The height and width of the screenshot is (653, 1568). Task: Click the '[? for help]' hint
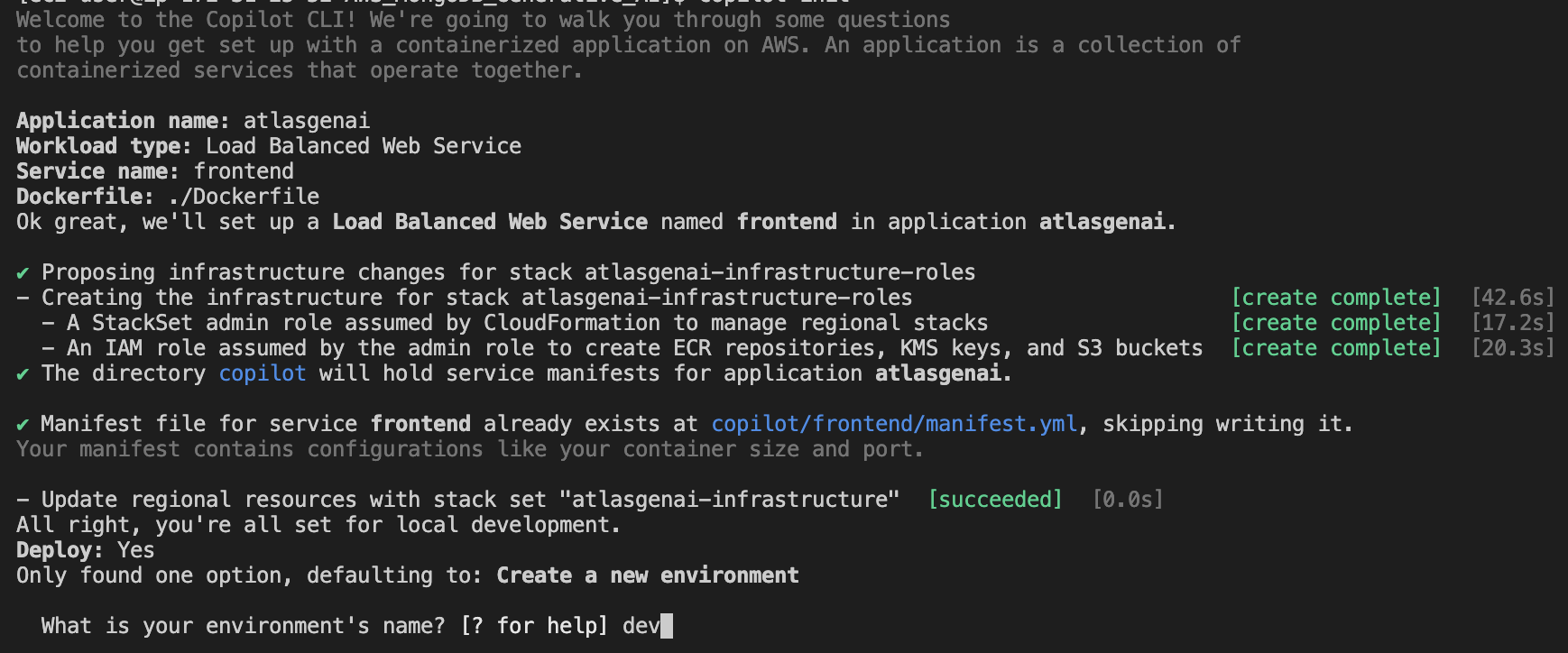point(534,626)
